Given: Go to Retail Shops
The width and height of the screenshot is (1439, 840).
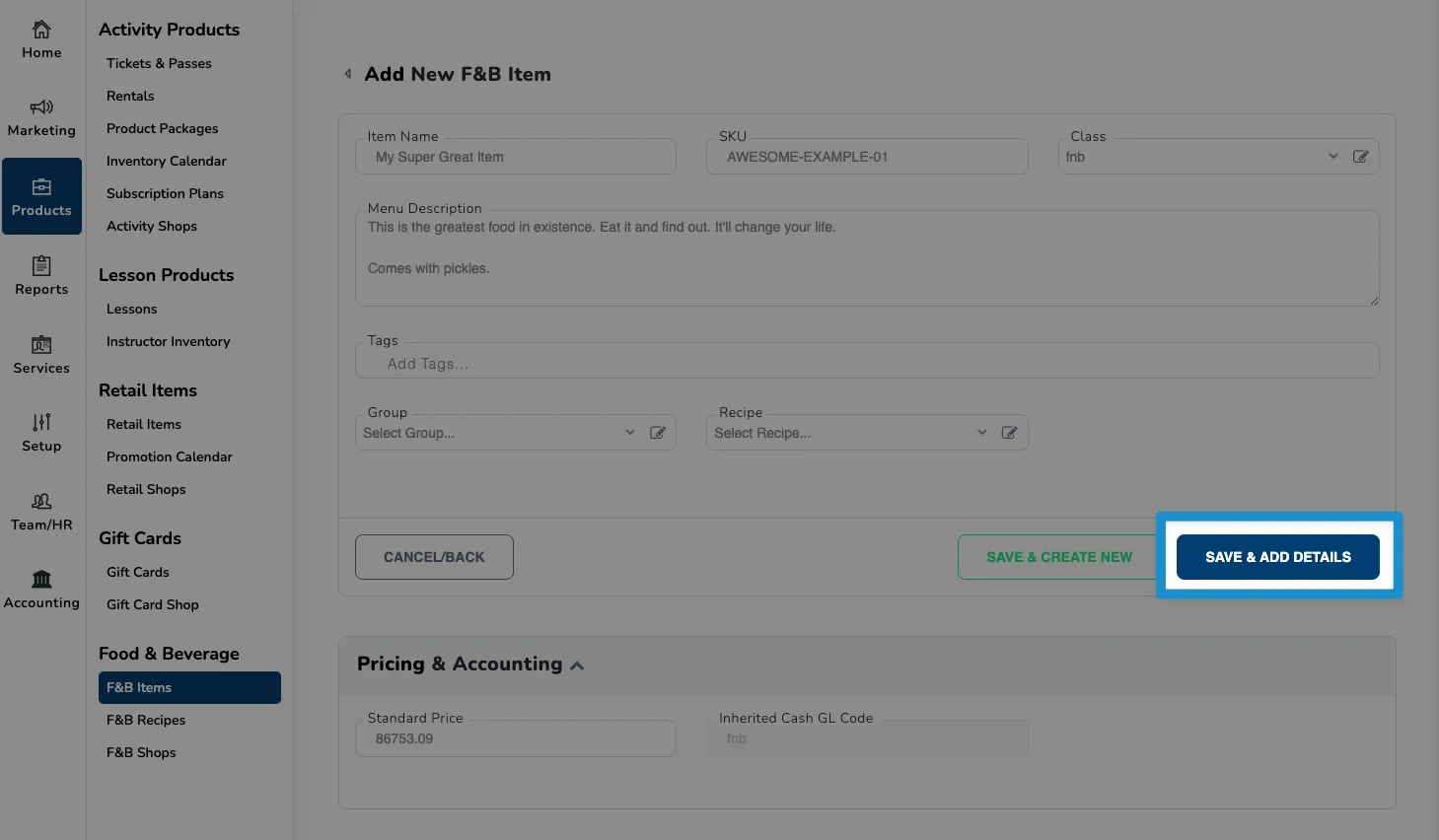Looking at the screenshot, I should pos(146,489).
